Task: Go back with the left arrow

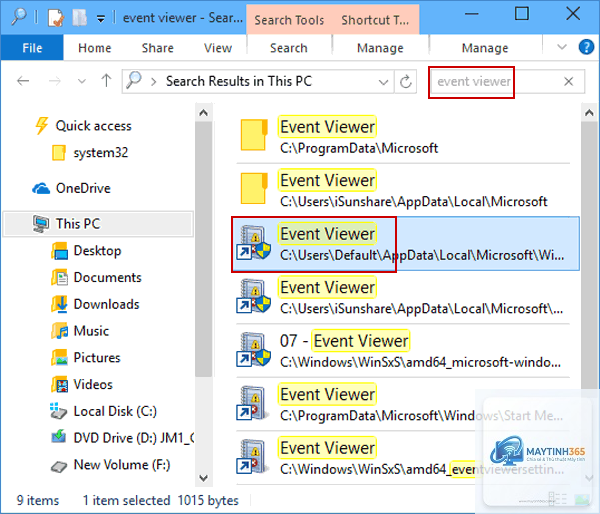Action: click(23, 81)
